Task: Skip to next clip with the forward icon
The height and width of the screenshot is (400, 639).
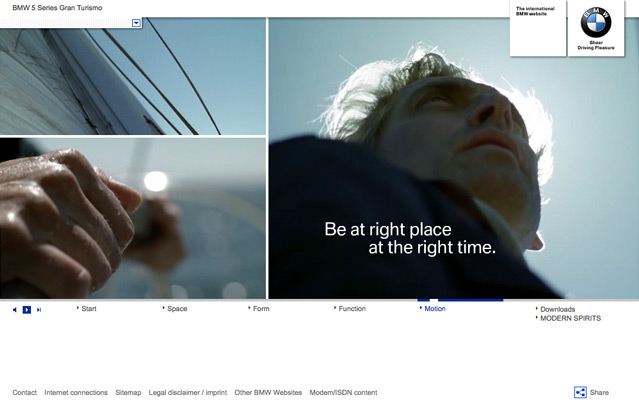Action: click(x=39, y=310)
